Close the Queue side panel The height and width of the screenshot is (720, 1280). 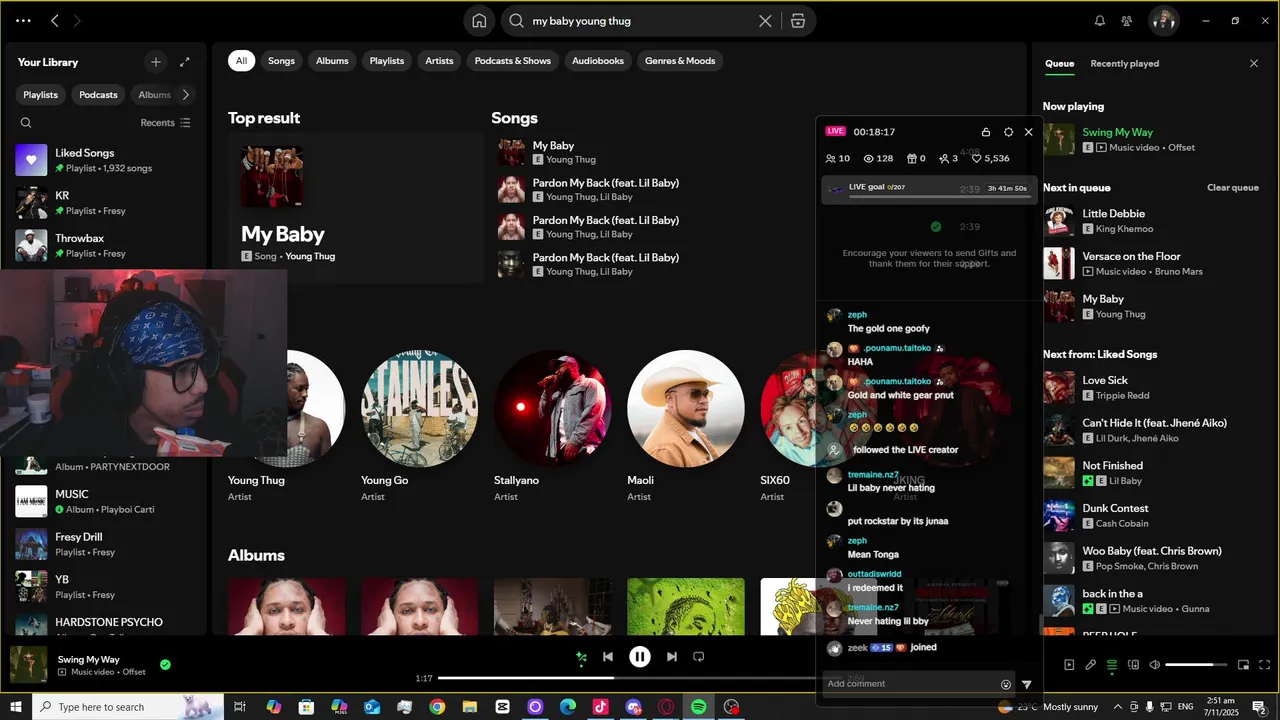1254,64
